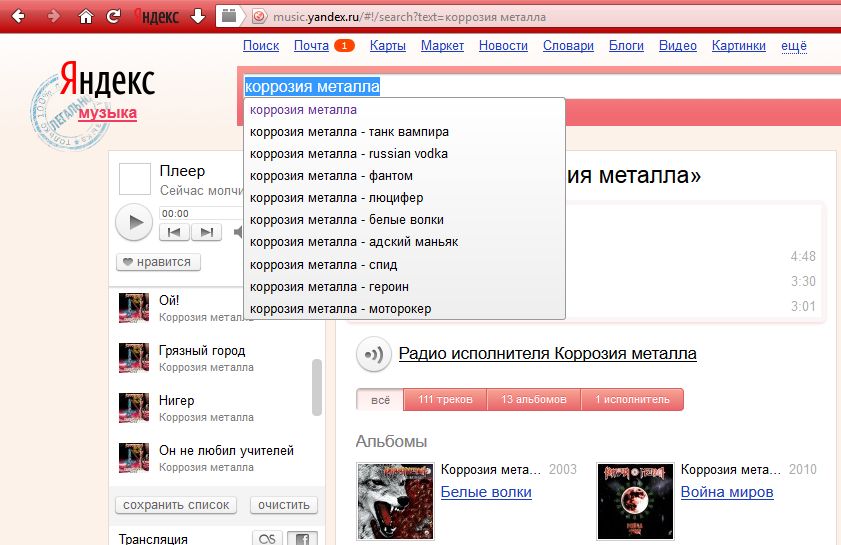This screenshot has width=841, height=545.
Task: Reload the page with the refresh icon
Action: point(113,16)
